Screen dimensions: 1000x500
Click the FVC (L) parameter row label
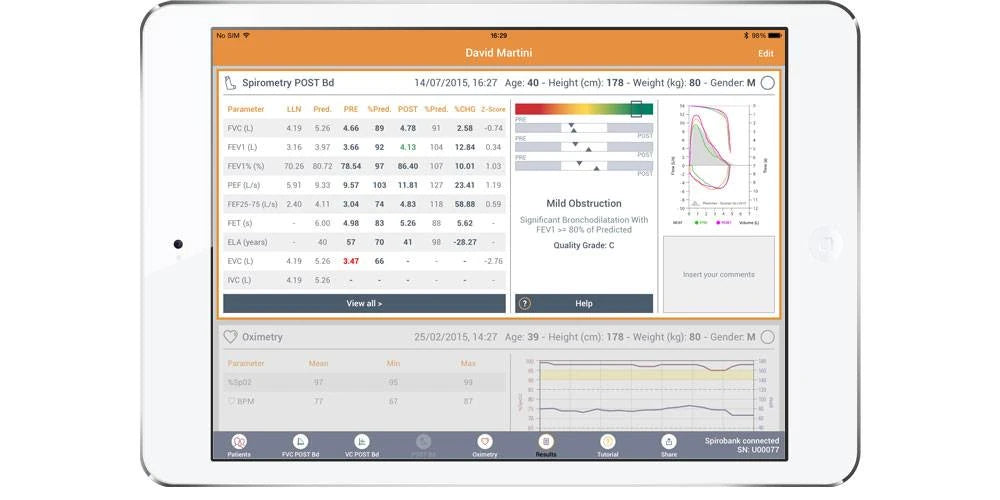tap(240, 128)
